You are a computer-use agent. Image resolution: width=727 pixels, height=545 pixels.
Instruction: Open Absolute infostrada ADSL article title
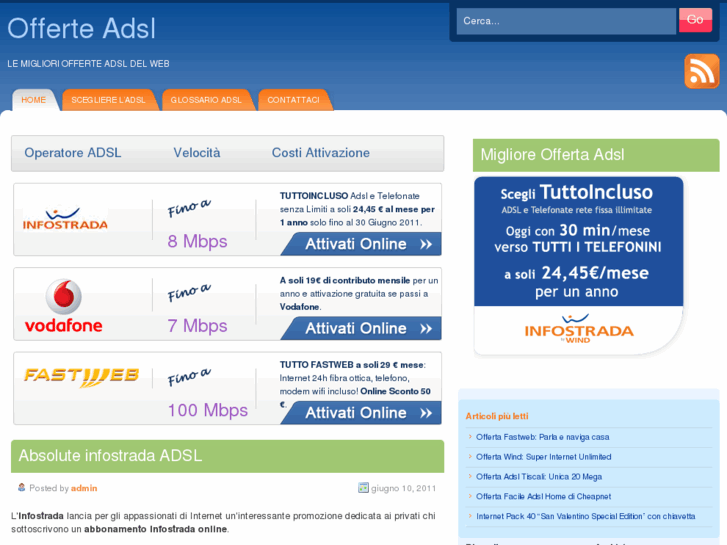pyautogui.click(x=110, y=455)
